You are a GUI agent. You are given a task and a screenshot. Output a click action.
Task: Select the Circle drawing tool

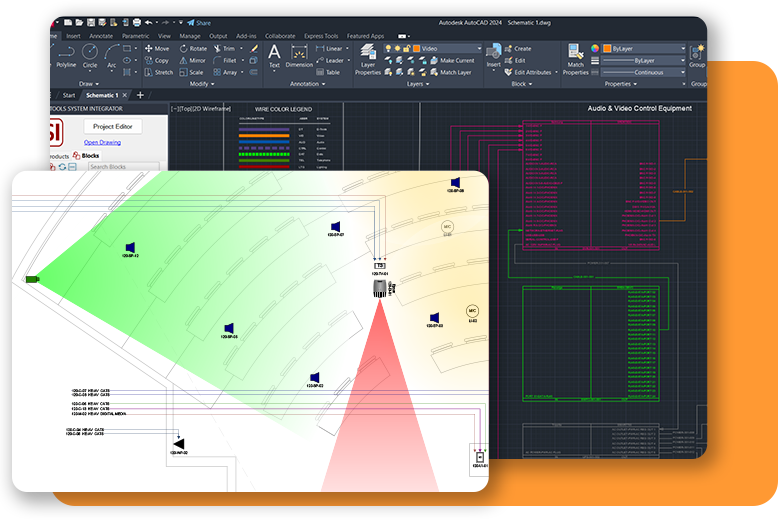(90, 53)
